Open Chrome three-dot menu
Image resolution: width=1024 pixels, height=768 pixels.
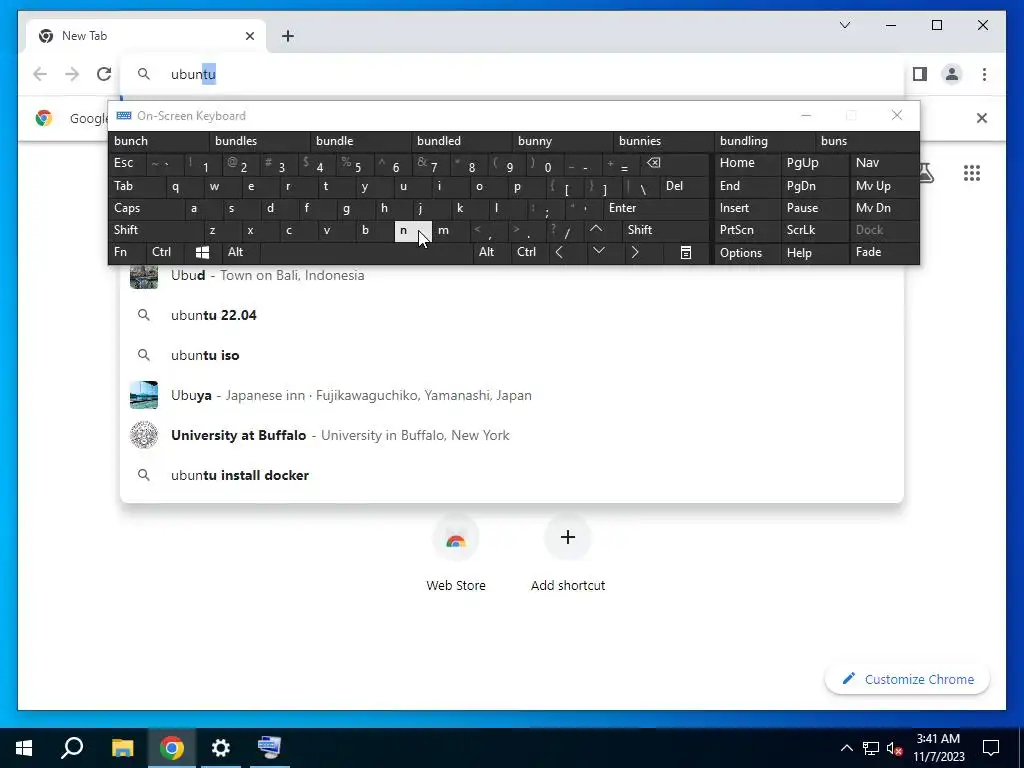(x=984, y=74)
